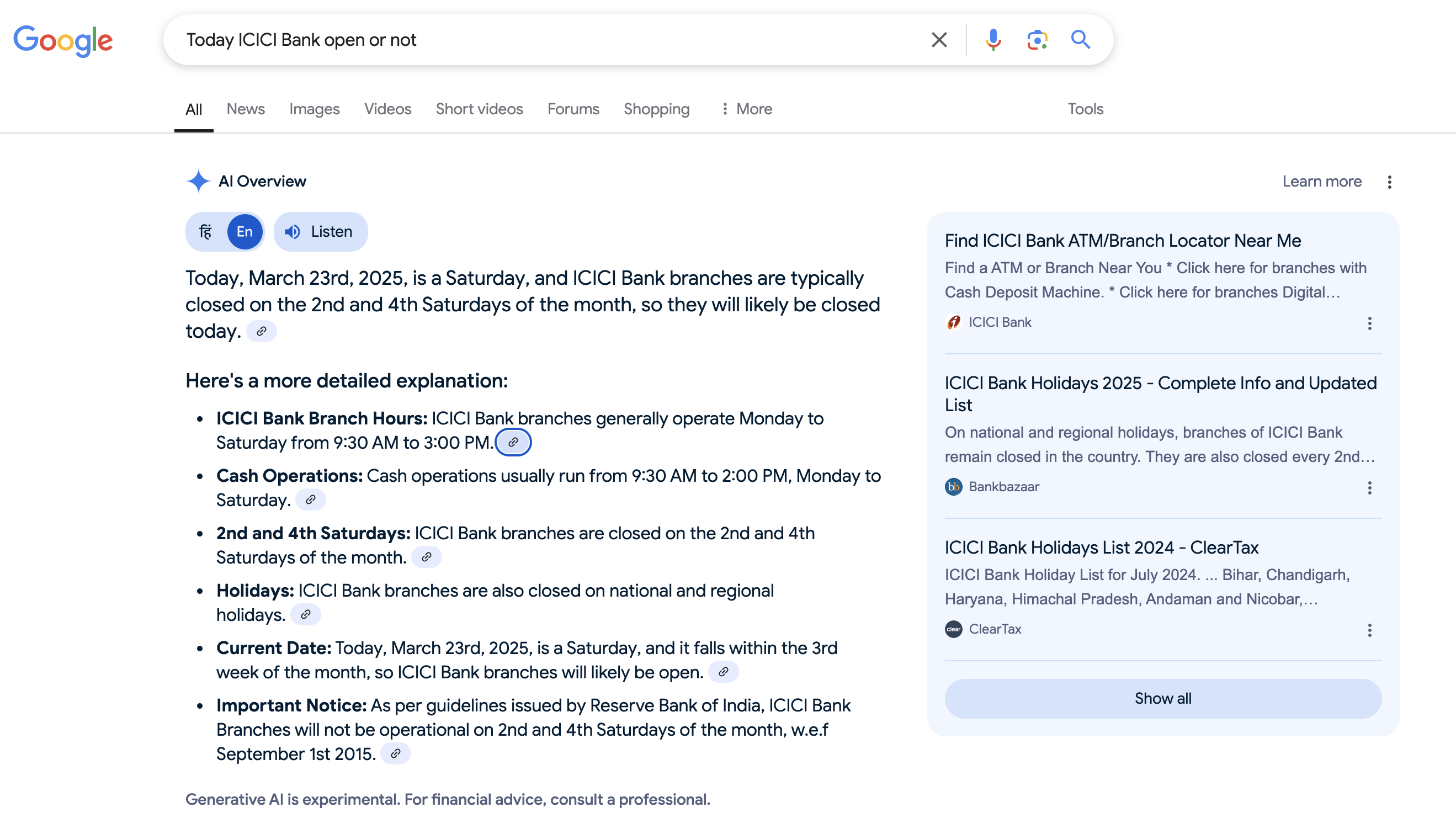
Task: Switch to the Short videos tab
Action: [x=479, y=109]
